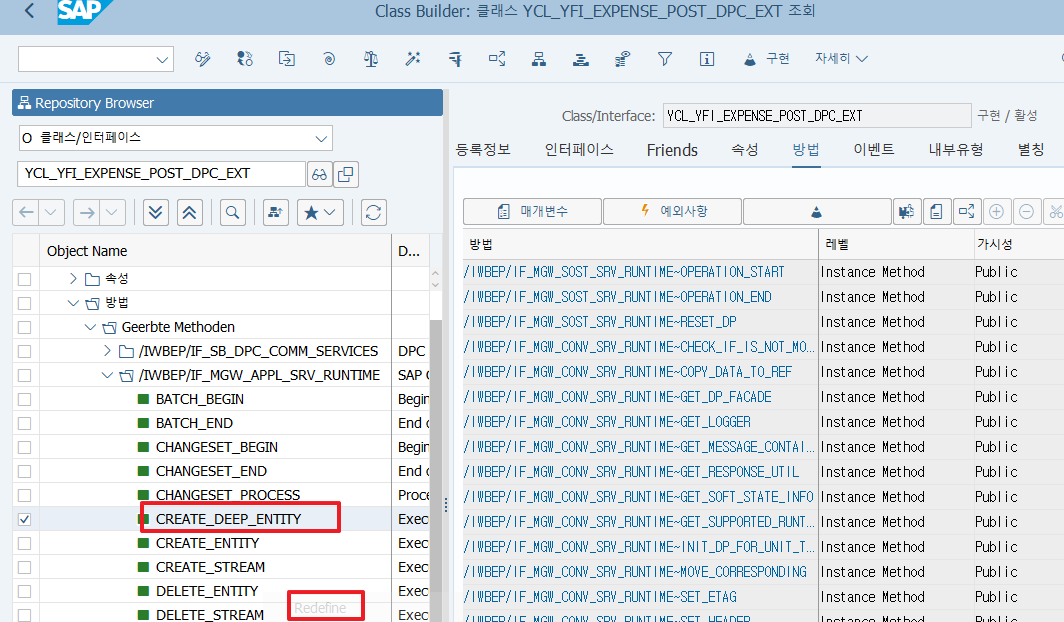Switch to the 인터페이스 tab
The image size is (1064, 622).
pyautogui.click(x=579, y=150)
